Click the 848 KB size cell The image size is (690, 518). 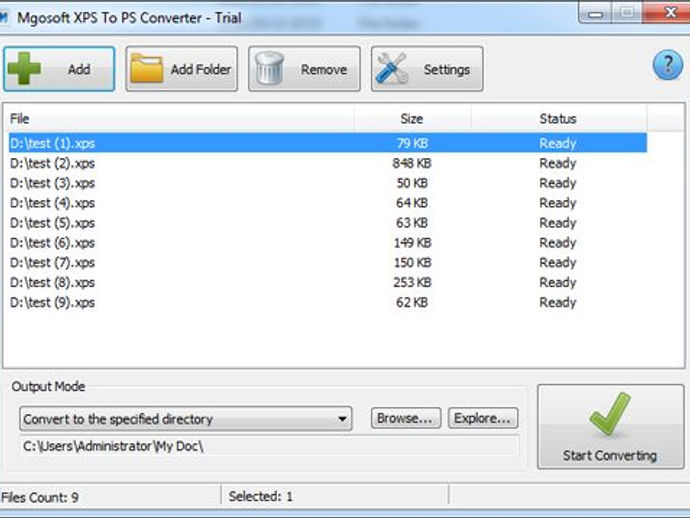pos(412,163)
